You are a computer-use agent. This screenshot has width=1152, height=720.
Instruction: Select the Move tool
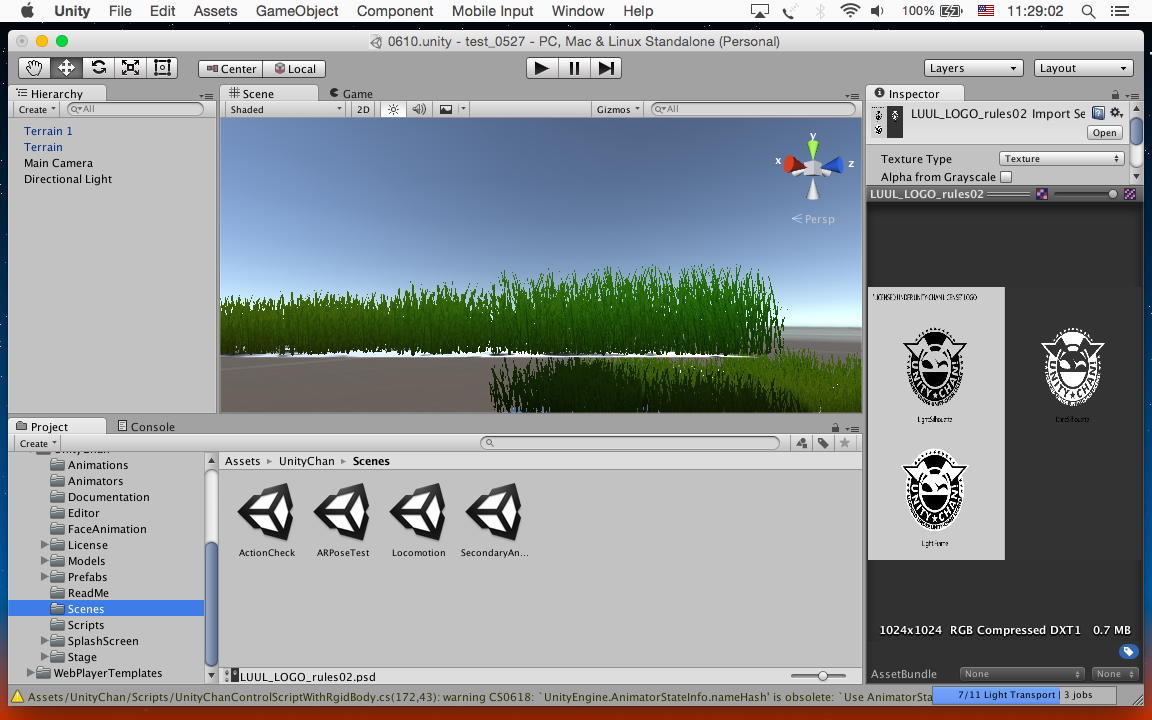[66, 68]
